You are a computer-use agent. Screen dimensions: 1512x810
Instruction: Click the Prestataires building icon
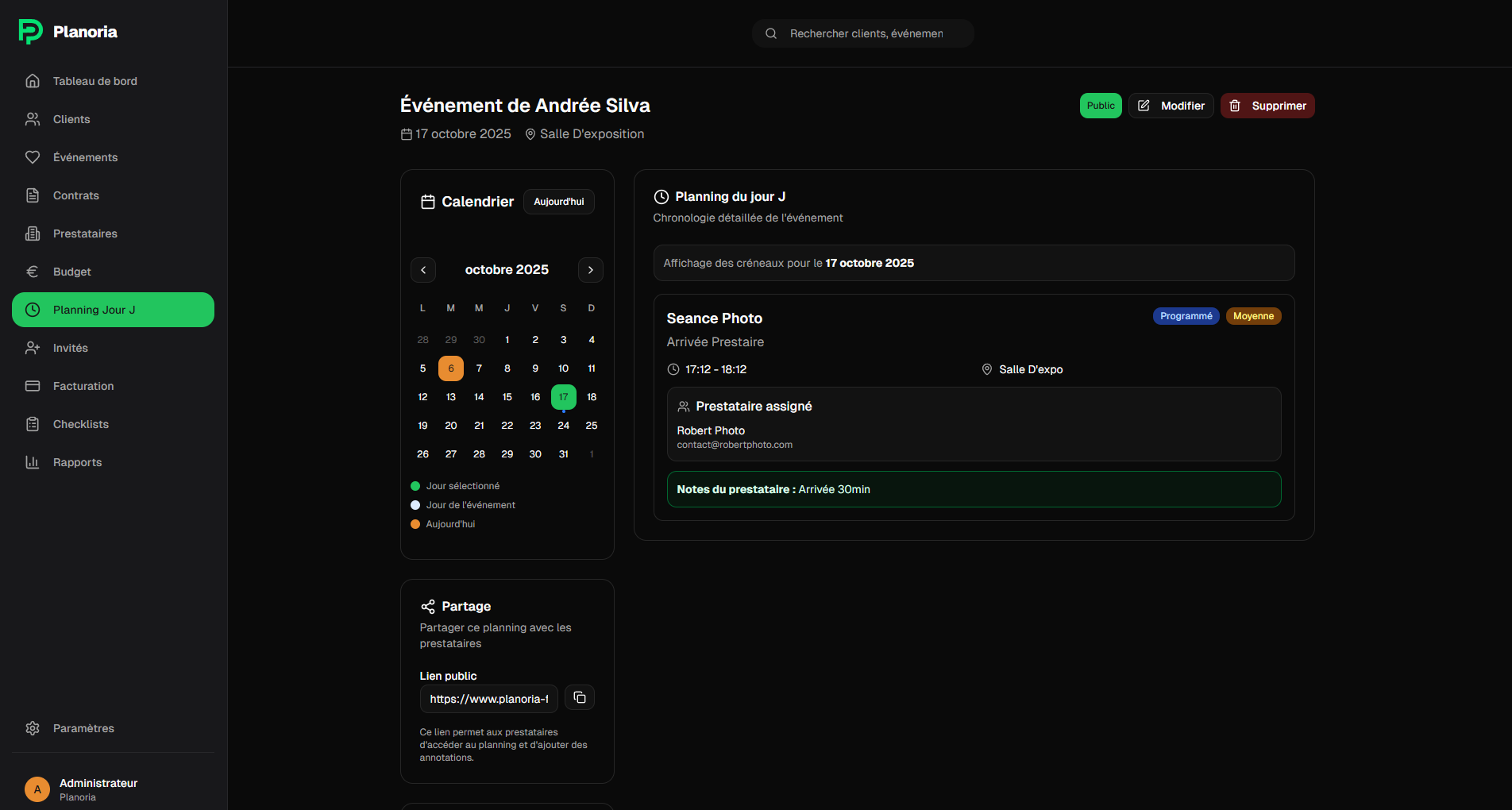tap(33, 233)
